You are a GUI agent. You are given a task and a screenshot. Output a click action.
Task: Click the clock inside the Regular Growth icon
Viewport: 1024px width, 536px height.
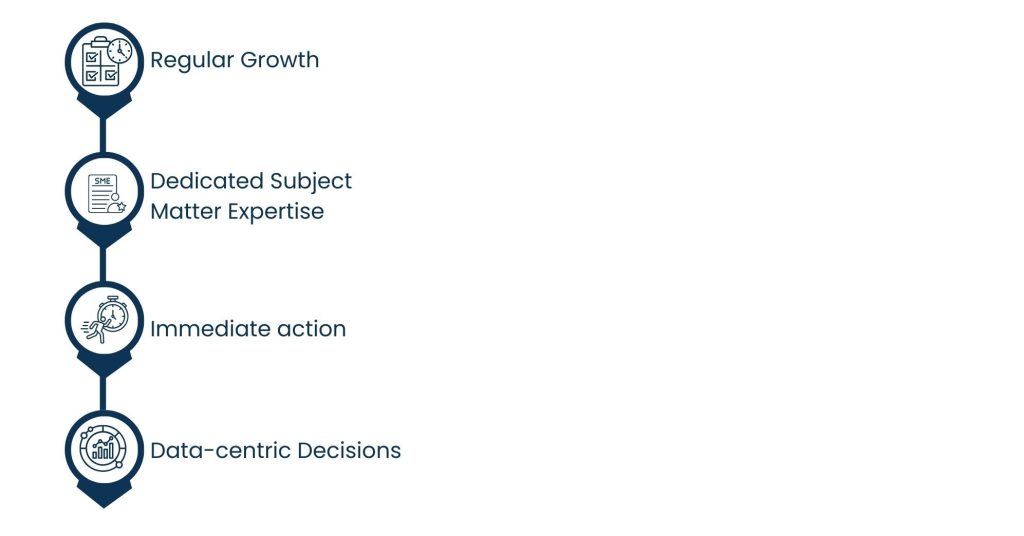tap(118, 50)
